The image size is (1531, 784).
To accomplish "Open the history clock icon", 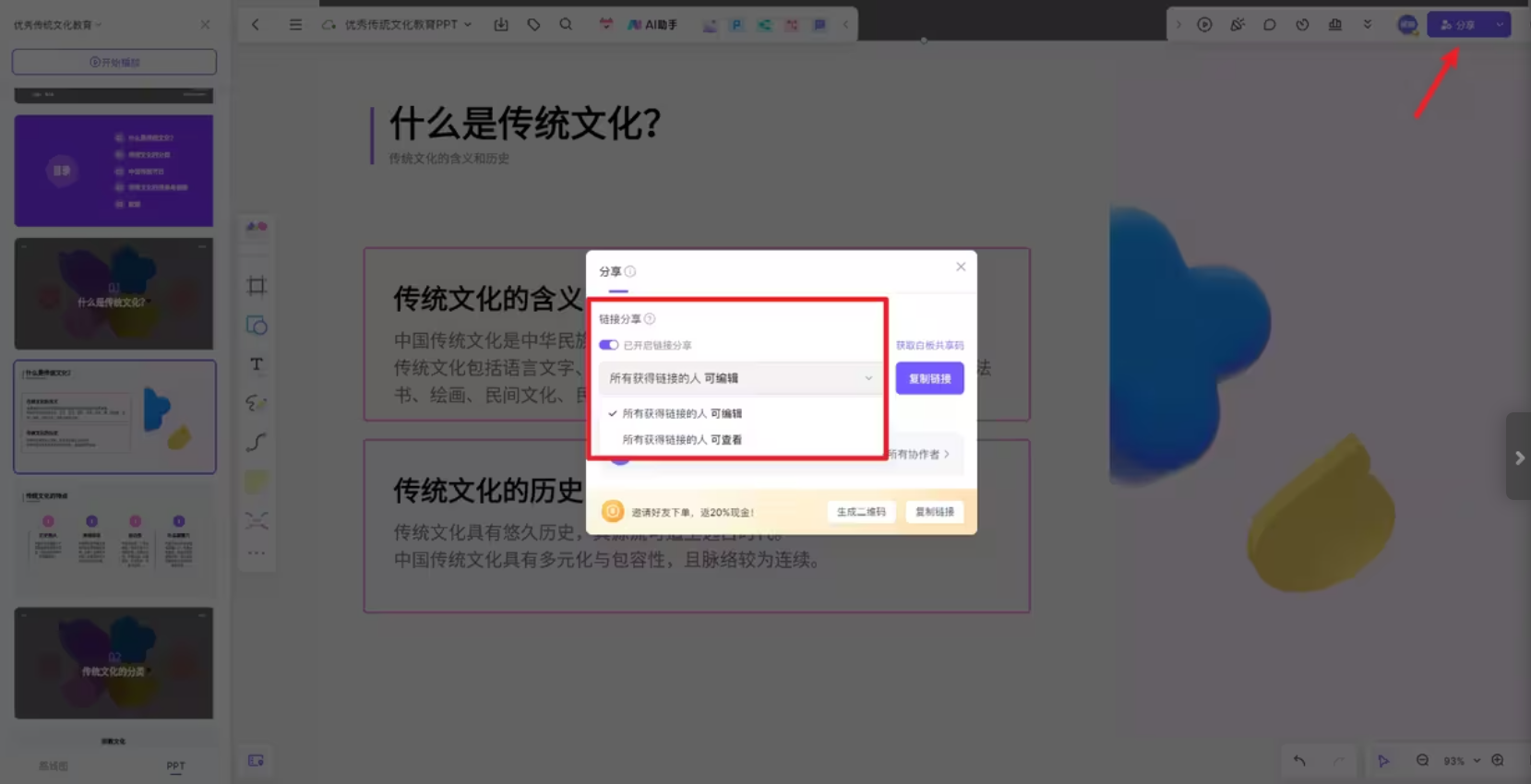I will tap(1302, 25).
